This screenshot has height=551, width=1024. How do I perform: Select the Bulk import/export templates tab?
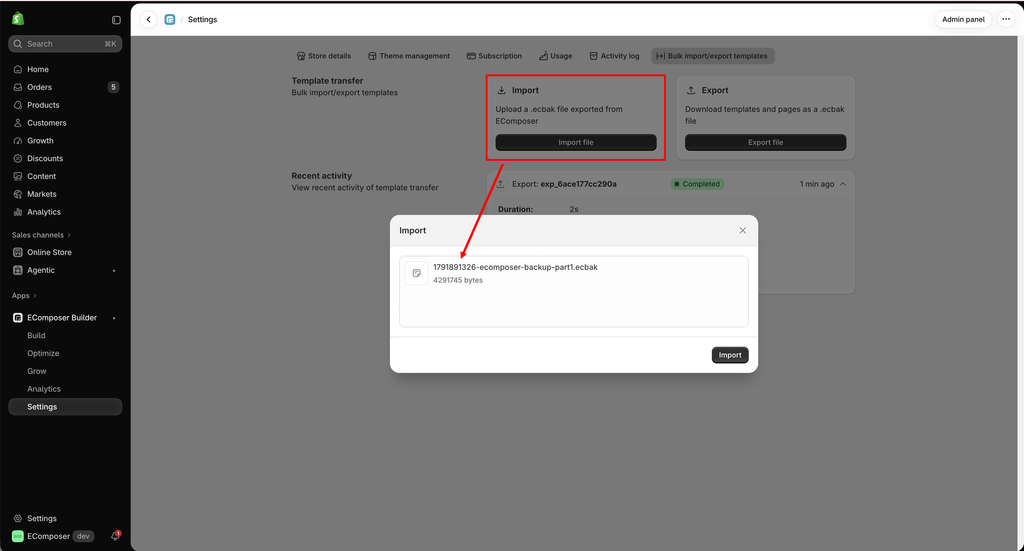[712, 56]
